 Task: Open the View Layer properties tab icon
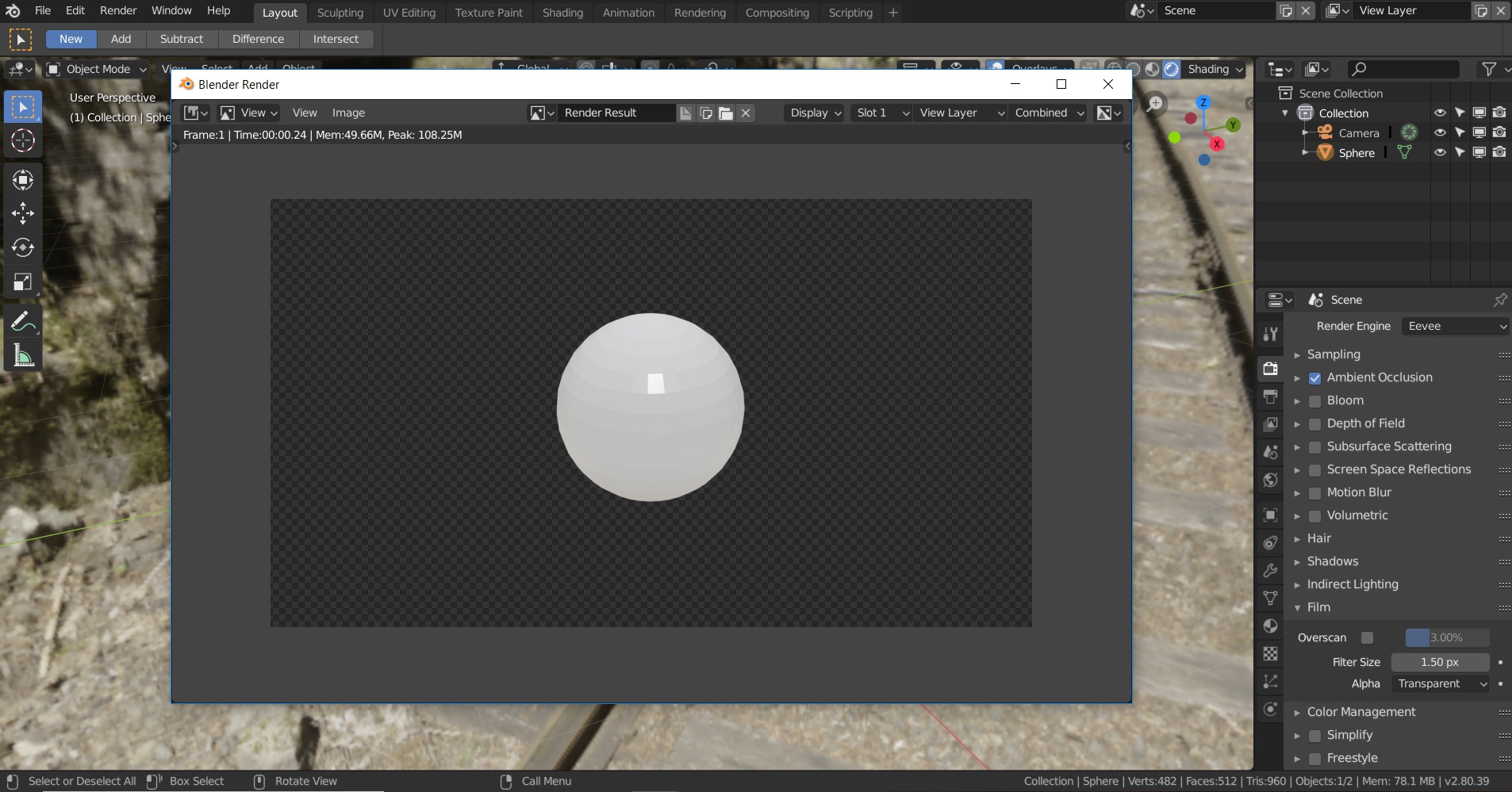(1271, 424)
